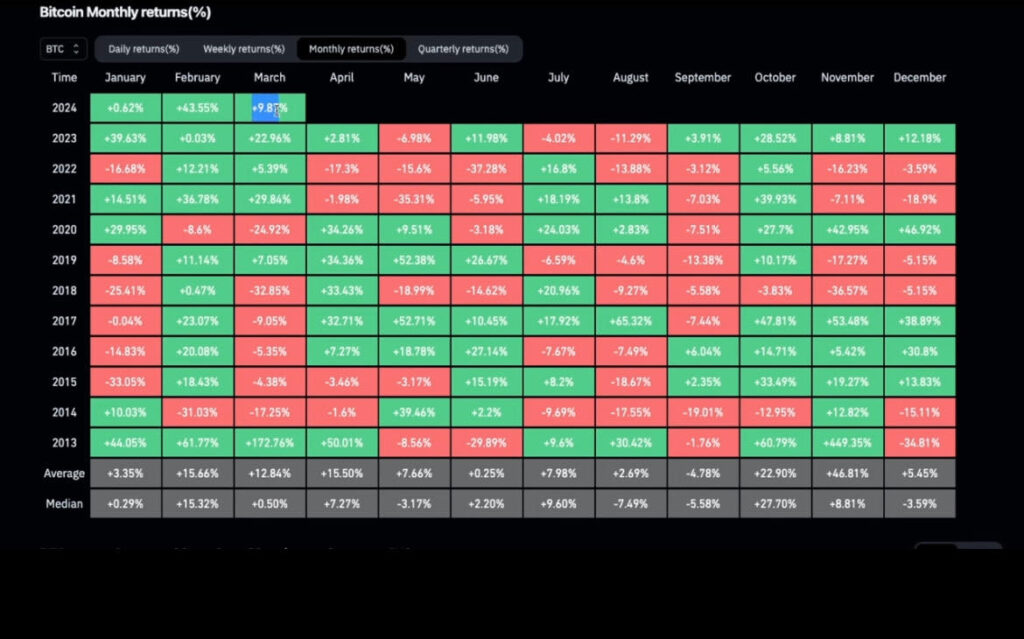Select the Monthly returns(%) tab
Viewport: 1024px width, 639px height.
click(350, 48)
